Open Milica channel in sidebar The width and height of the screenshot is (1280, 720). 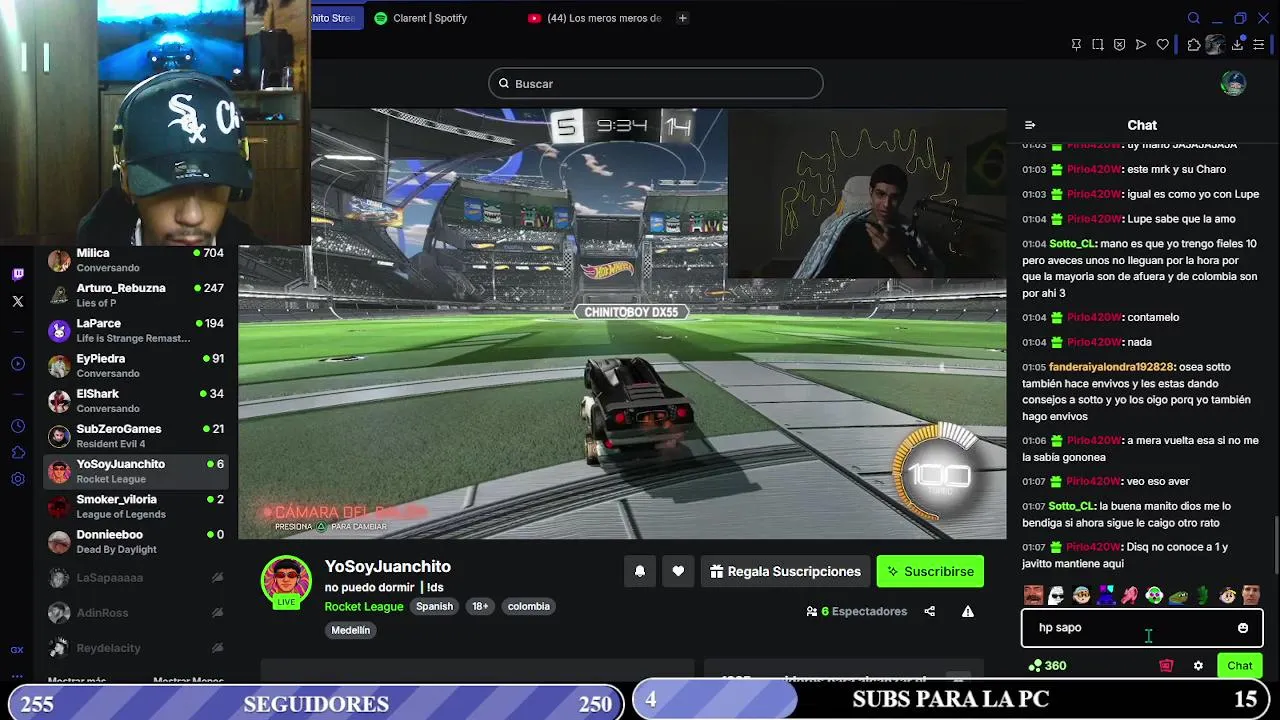pyautogui.click(x=136, y=260)
